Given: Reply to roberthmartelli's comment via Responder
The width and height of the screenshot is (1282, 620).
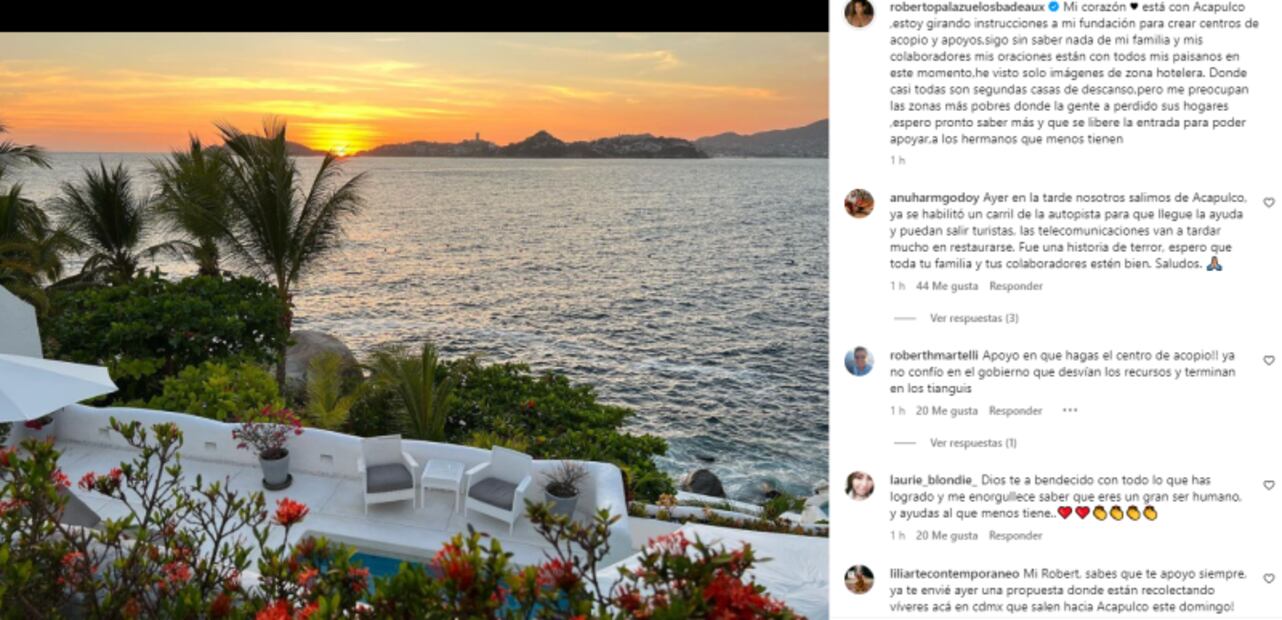Looking at the screenshot, I should pyautogui.click(x=1016, y=411).
